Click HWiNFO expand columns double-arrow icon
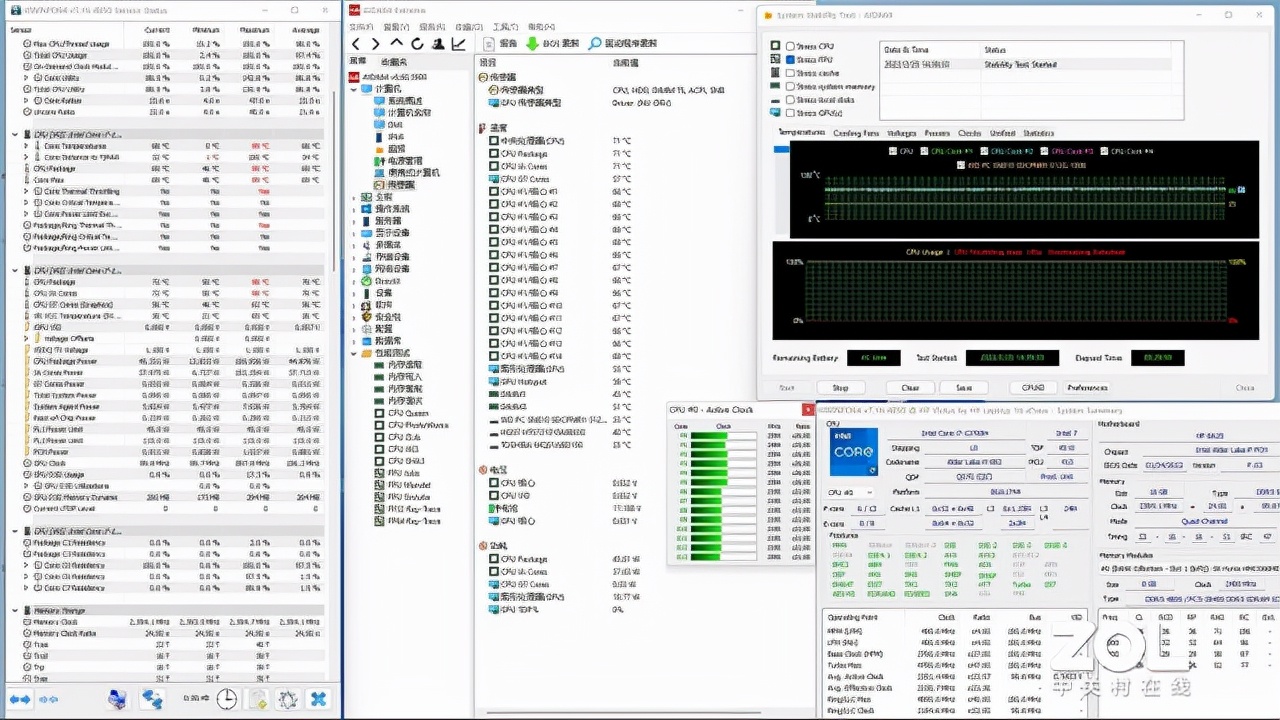Viewport: 1280px width, 720px height. (20, 699)
